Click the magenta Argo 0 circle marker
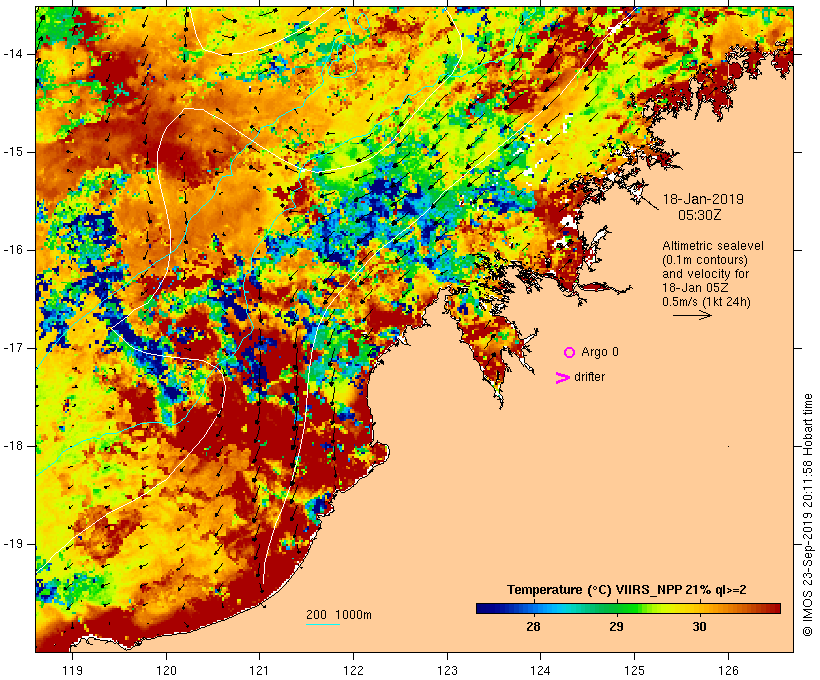The width and height of the screenshot is (820, 680). click(570, 353)
